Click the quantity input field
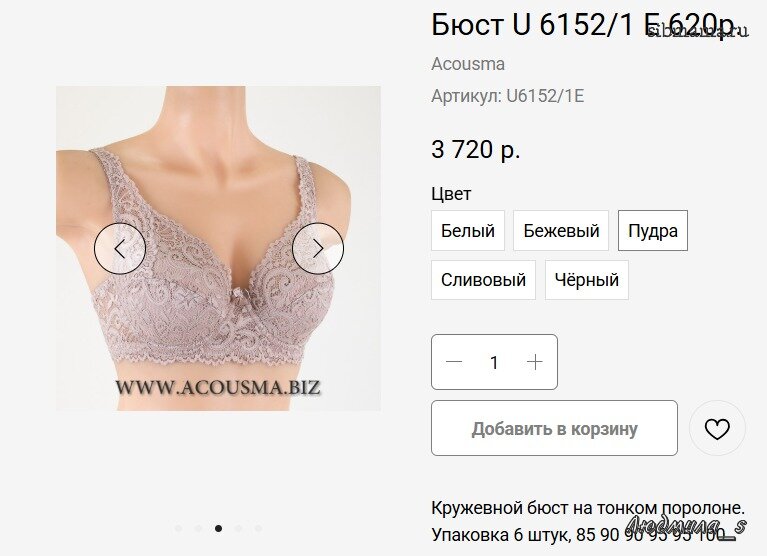 click(494, 362)
